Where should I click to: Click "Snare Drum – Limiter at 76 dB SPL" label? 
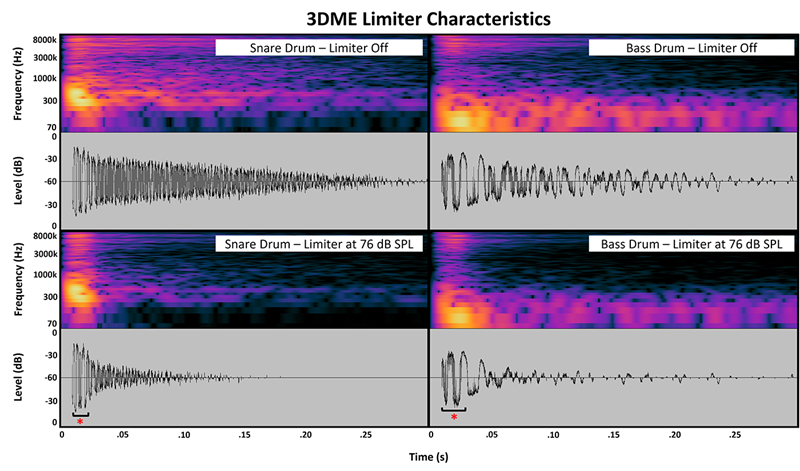319,244
